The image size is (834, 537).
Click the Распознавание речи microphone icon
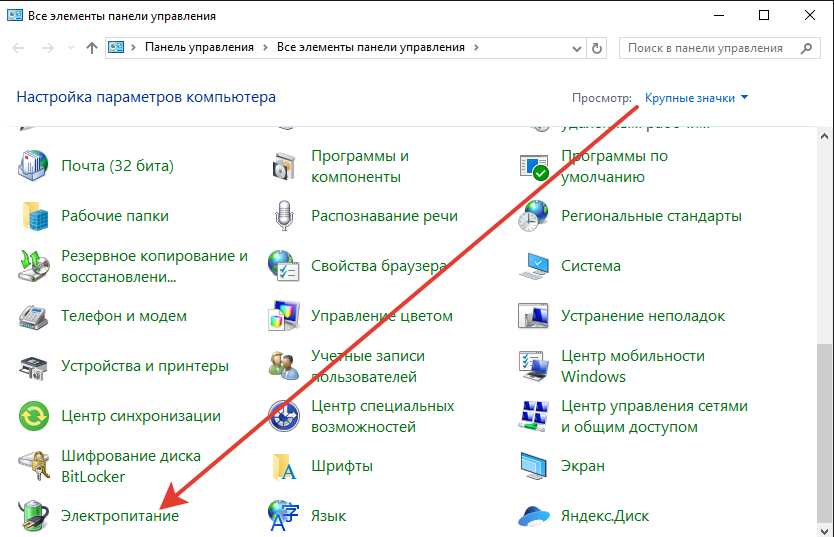pyautogui.click(x=284, y=215)
